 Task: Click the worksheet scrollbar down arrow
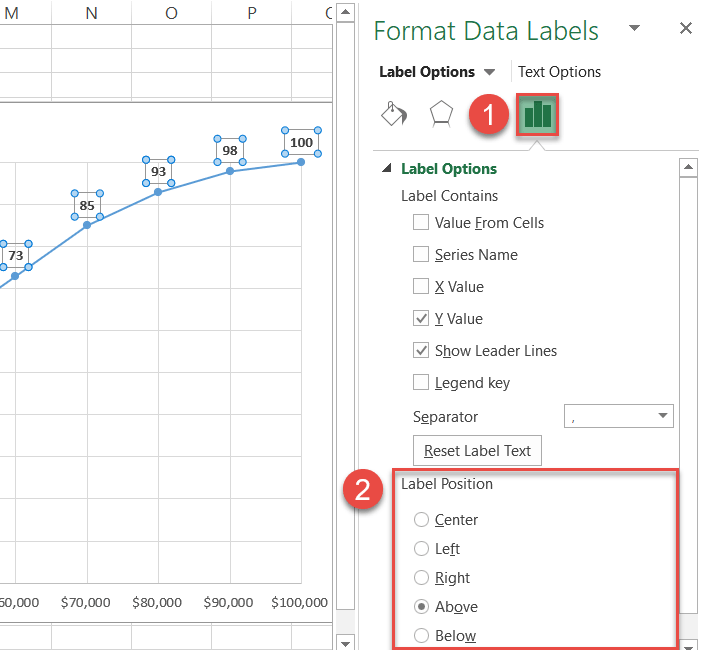[x=346, y=643]
